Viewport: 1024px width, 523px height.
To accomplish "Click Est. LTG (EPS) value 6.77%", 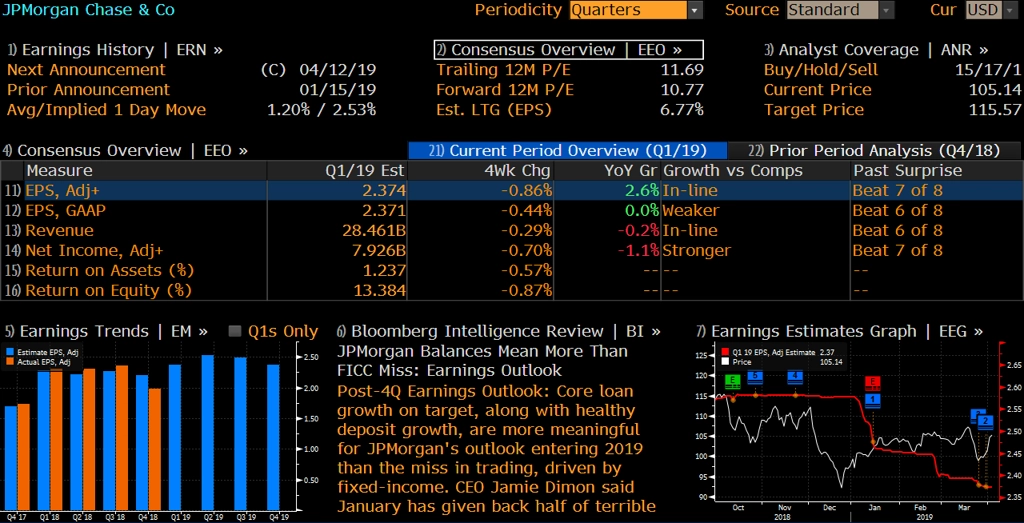I will (681, 110).
